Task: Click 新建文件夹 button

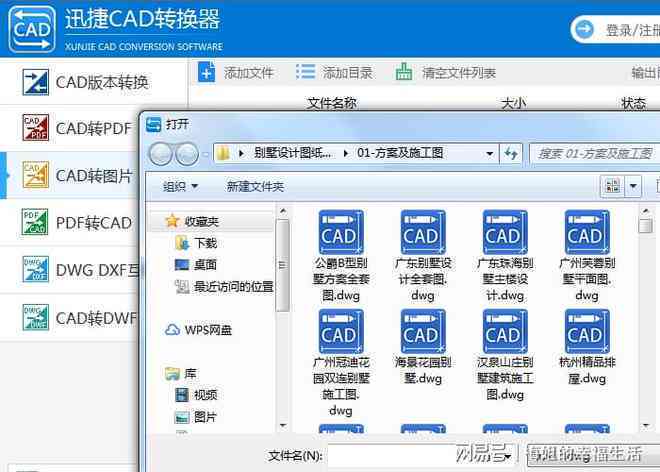Action: 255,186
